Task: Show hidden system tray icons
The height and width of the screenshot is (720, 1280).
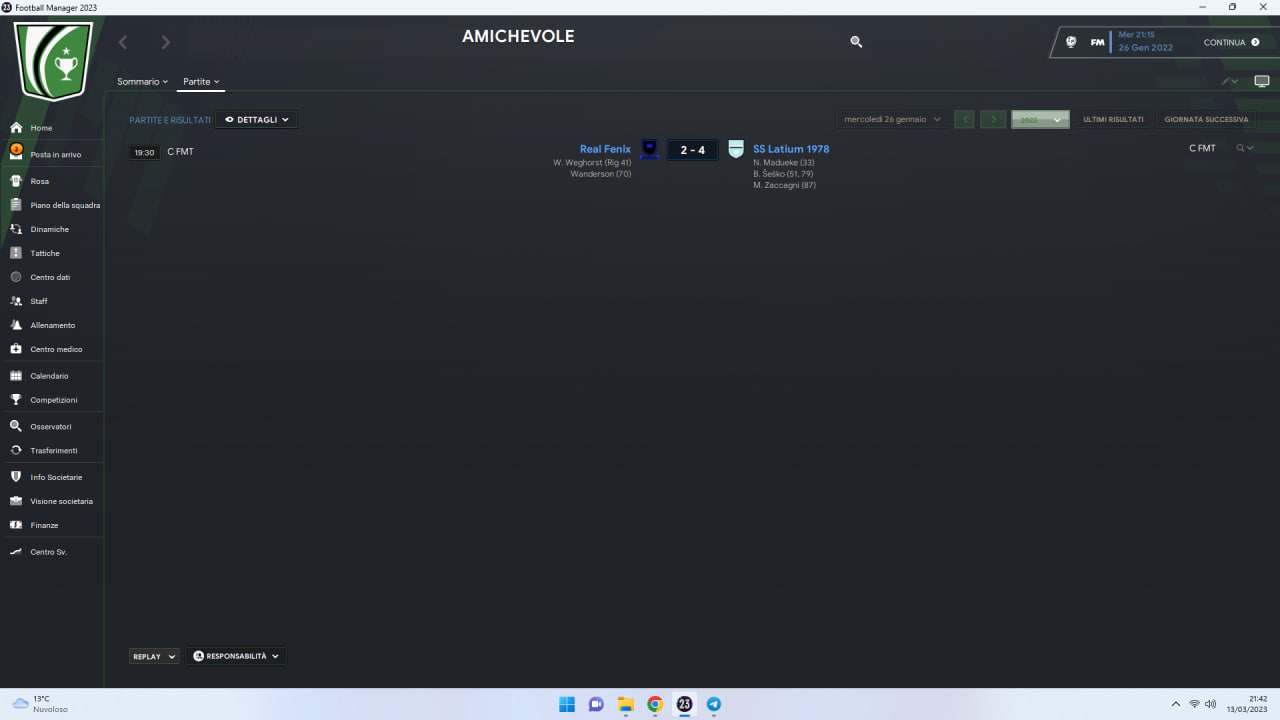Action: 1175,704
